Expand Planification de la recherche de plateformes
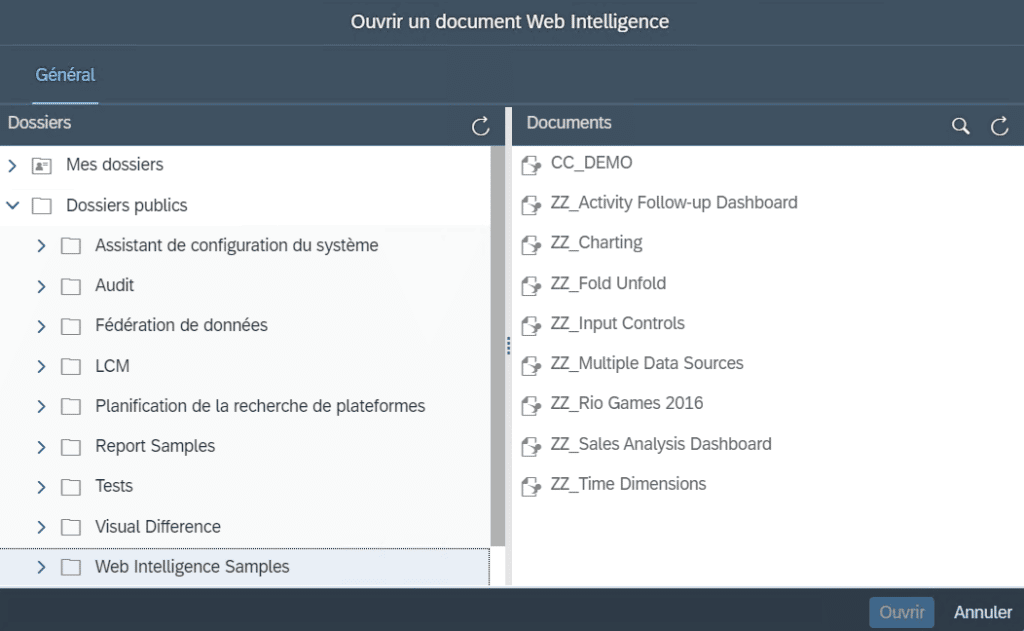 41,406
